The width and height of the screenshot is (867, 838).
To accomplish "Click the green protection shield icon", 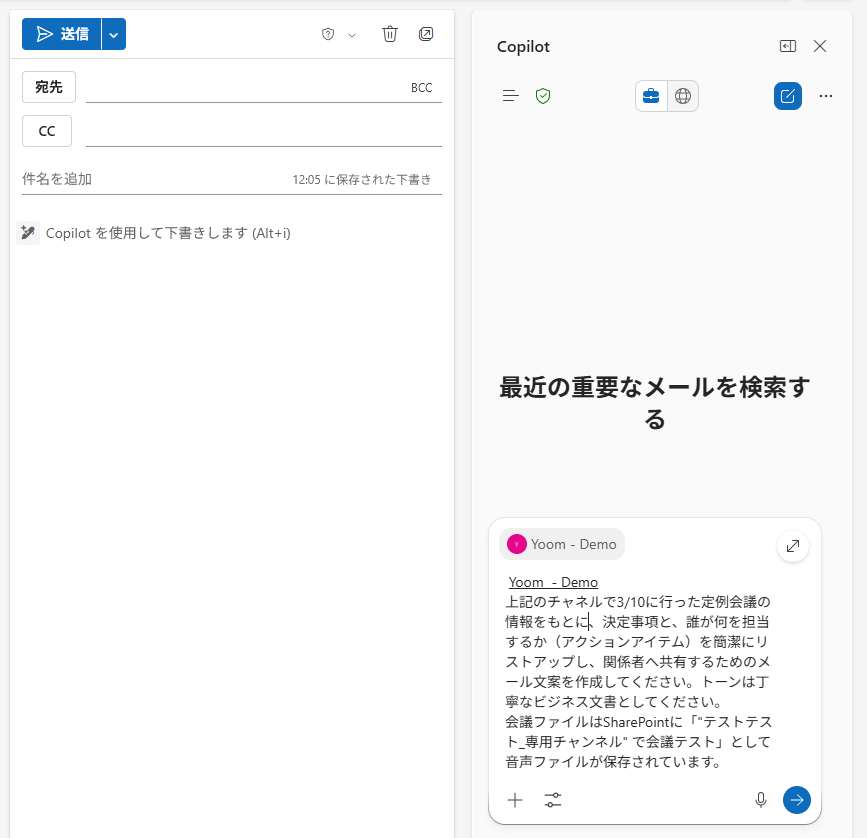I will pos(543,96).
